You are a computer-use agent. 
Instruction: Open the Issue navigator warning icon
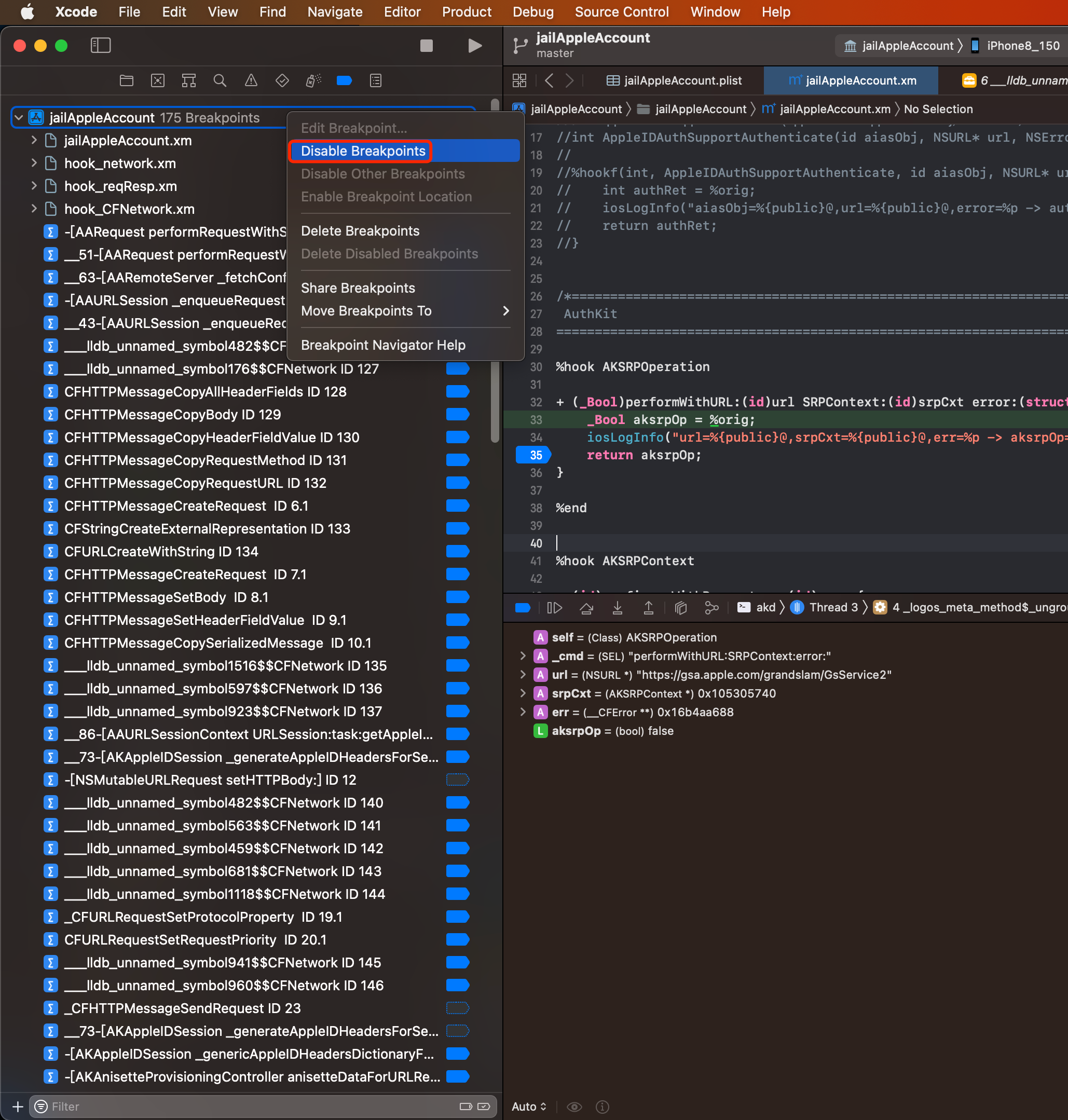pyautogui.click(x=251, y=81)
